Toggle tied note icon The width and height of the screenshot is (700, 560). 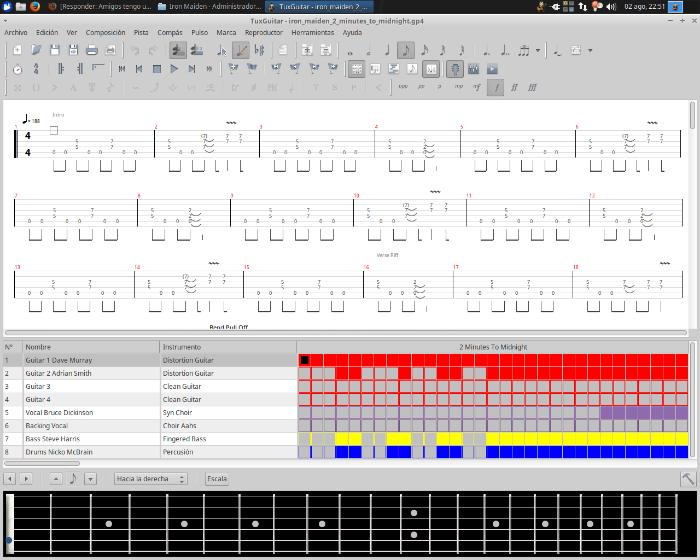coord(558,50)
